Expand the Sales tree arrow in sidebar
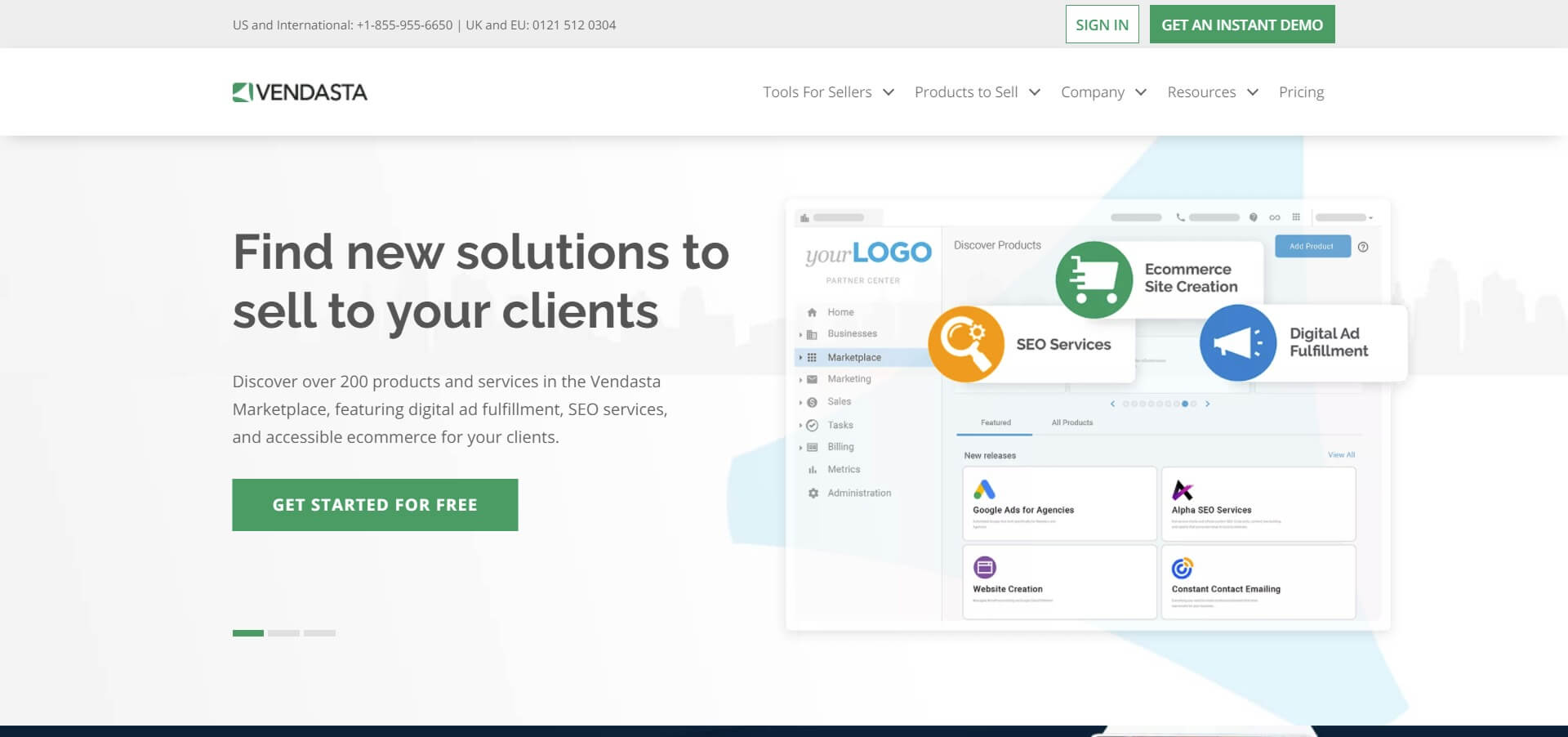The width and height of the screenshot is (1568, 737). (800, 402)
